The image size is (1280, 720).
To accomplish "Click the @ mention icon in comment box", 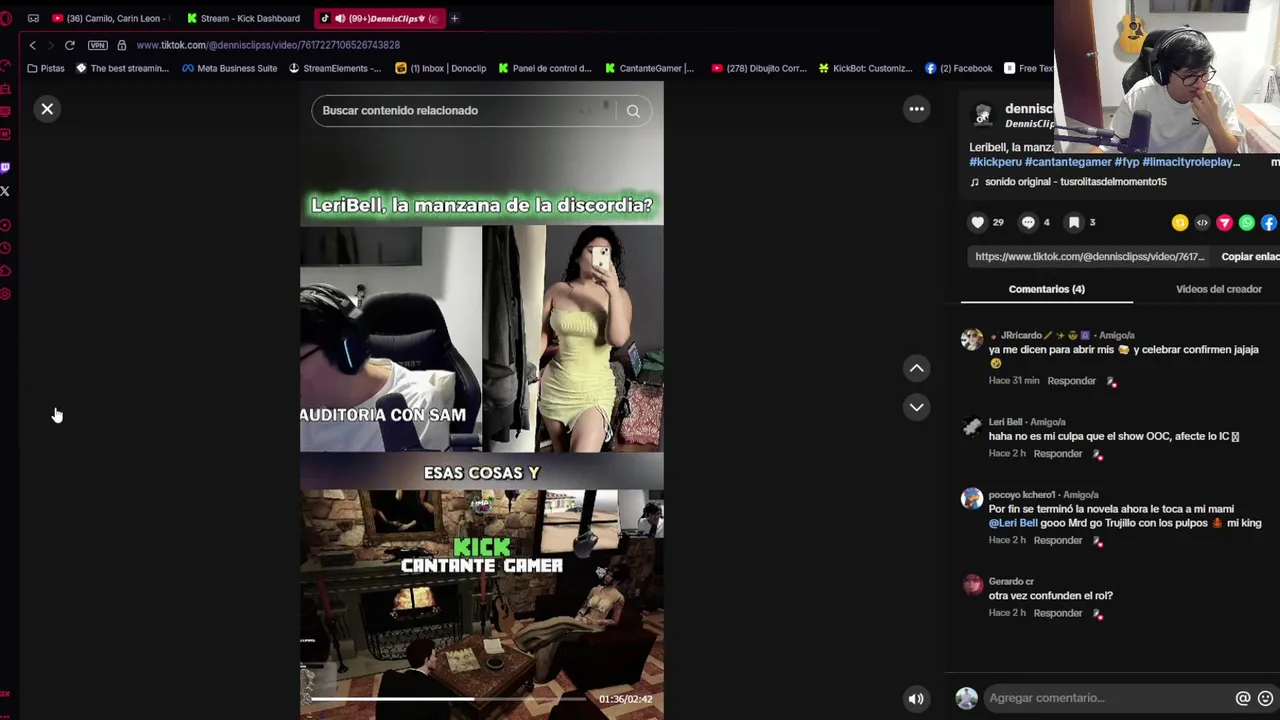I will coord(1243,698).
